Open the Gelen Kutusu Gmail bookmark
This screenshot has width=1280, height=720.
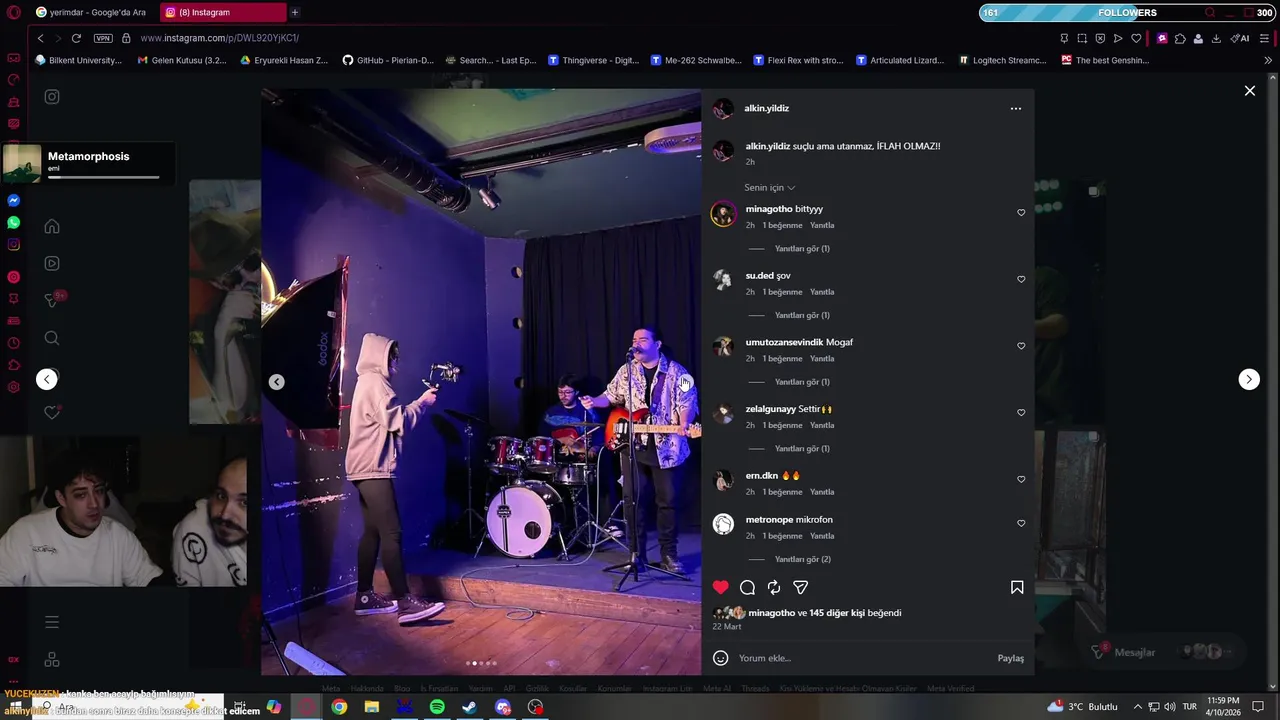click(x=182, y=60)
